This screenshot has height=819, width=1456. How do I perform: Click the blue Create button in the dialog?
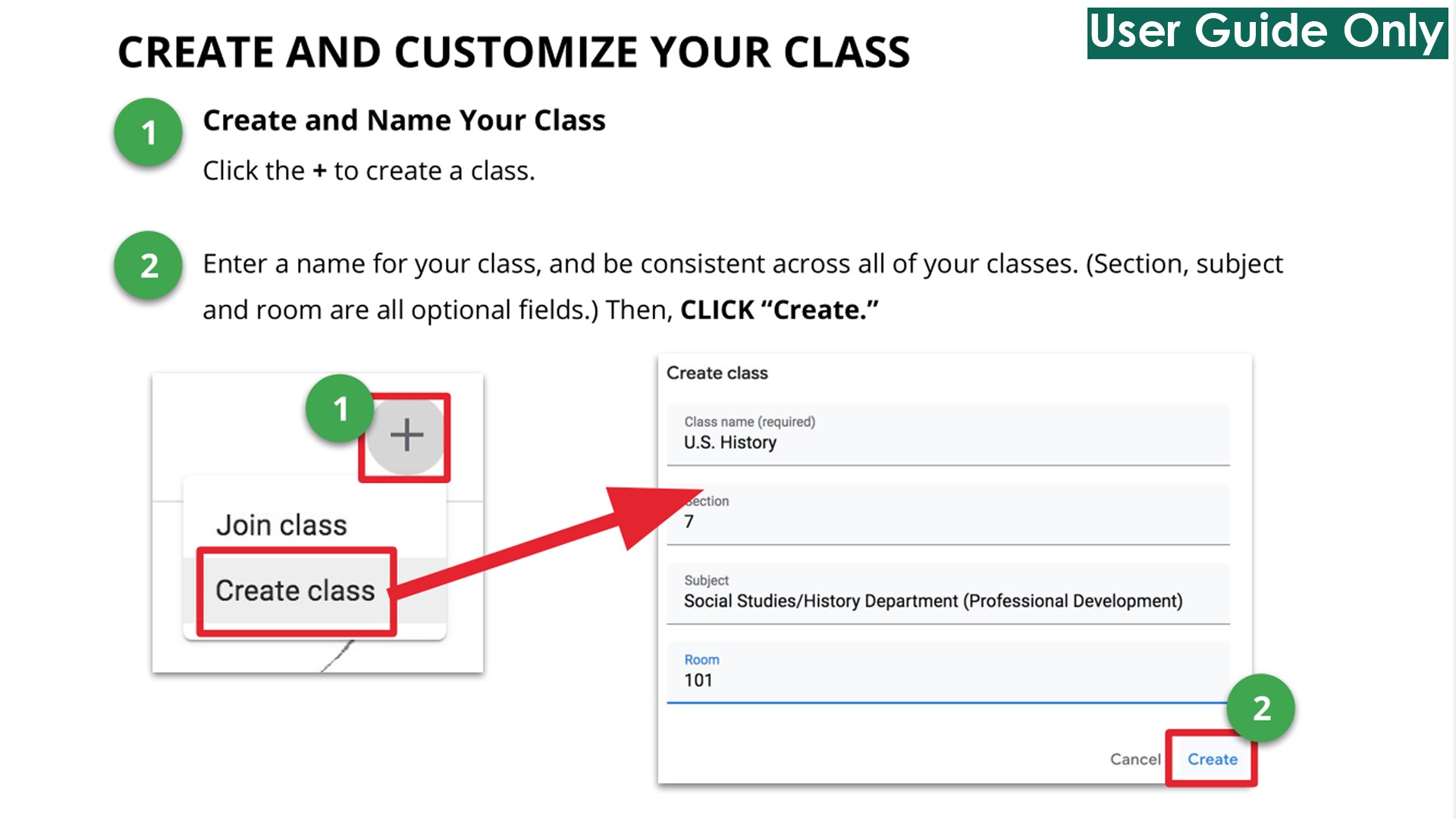[x=1212, y=759]
